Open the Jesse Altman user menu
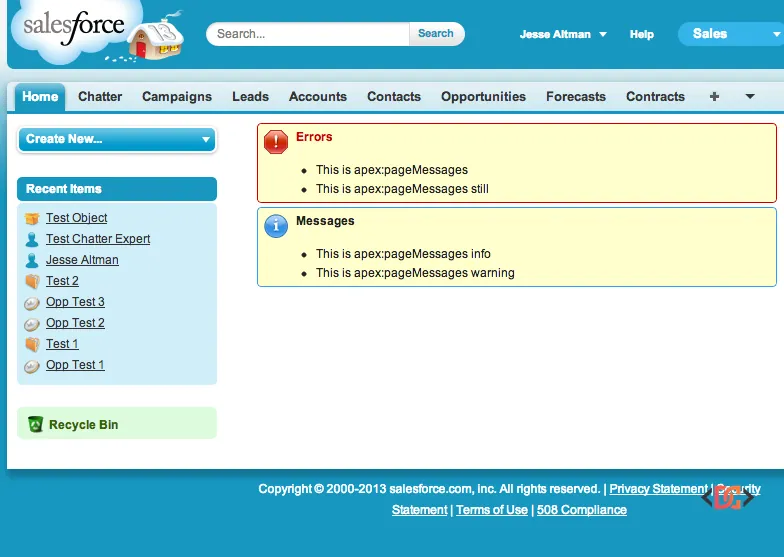 click(x=563, y=34)
